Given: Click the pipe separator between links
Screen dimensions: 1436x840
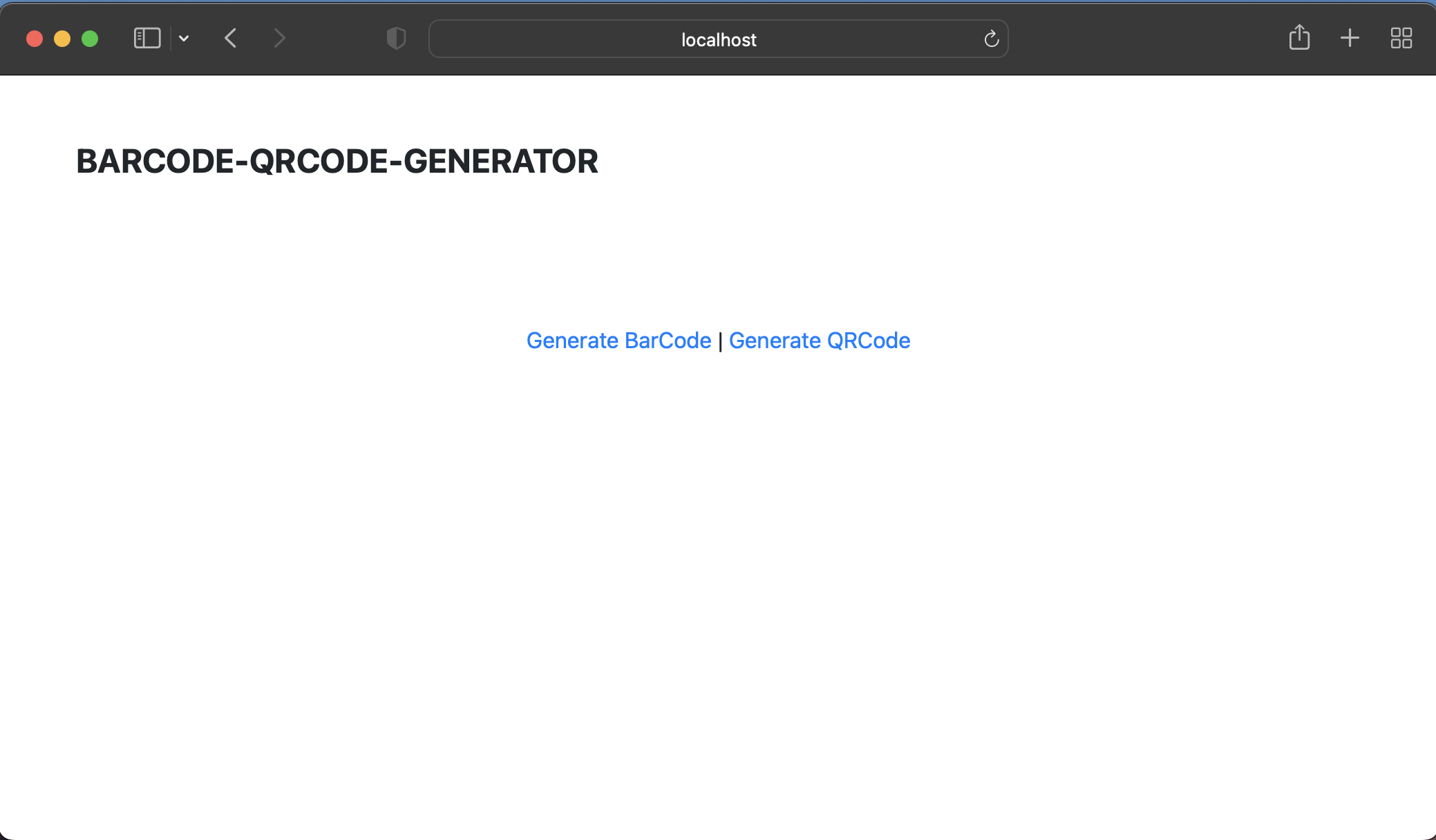Looking at the screenshot, I should tap(720, 341).
